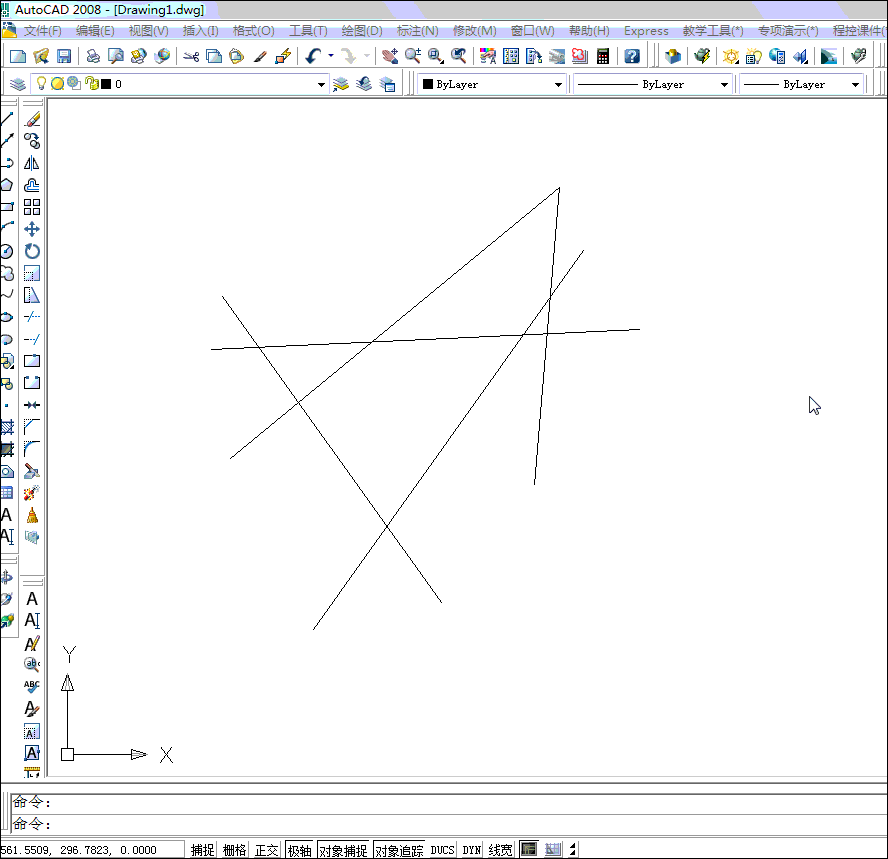The image size is (888, 859).
Task: Toggle 栅格 grid display
Action: (234, 850)
